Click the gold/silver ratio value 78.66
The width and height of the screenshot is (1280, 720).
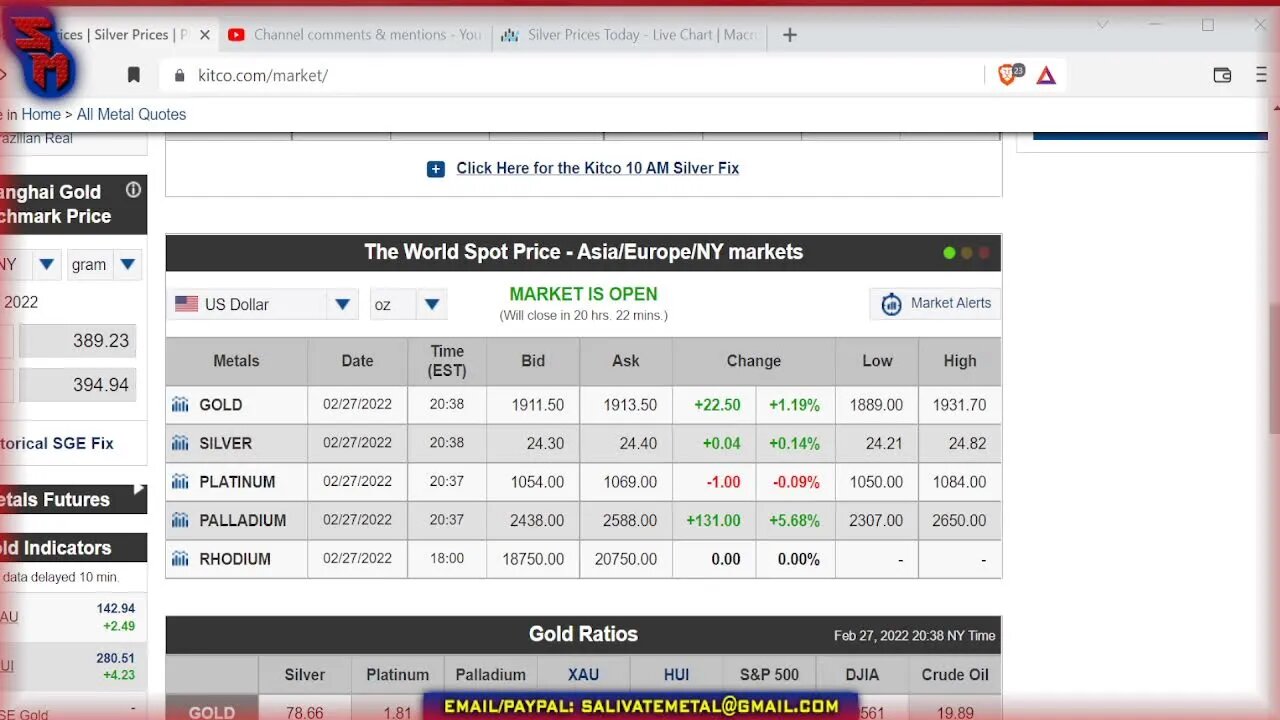click(x=305, y=713)
